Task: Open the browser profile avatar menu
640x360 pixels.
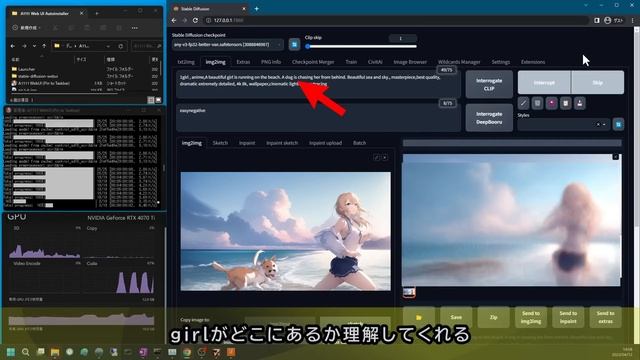Action: pos(608,20)
